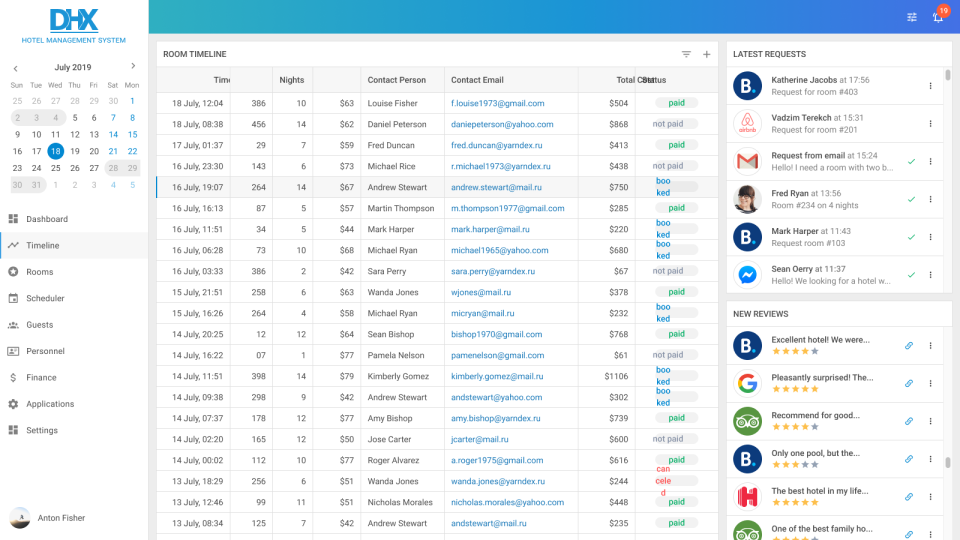Open the Settings menu item
960x540 pixels.
[73, 430]
